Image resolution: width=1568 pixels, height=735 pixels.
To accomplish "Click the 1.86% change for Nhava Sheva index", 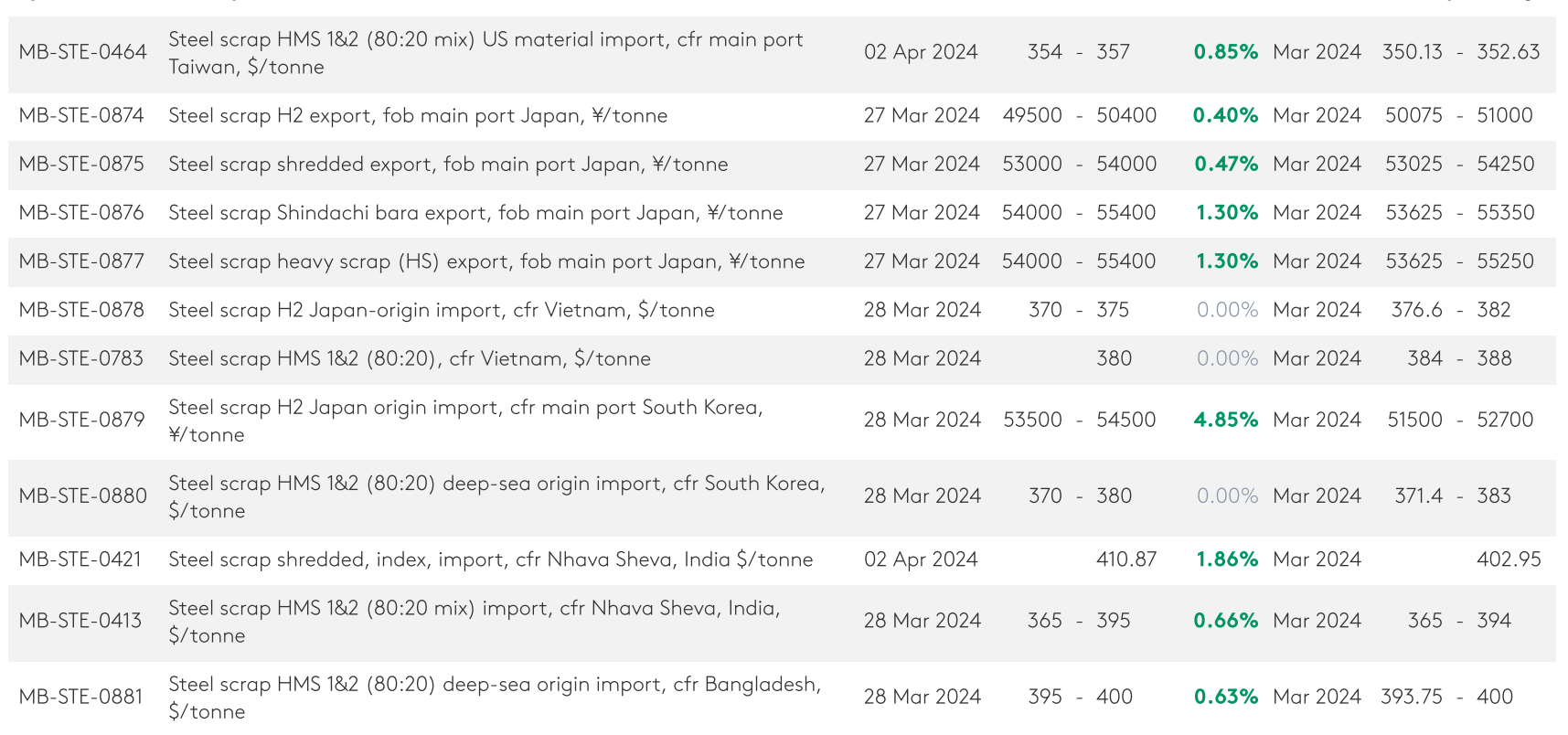I will point(1227,559).
